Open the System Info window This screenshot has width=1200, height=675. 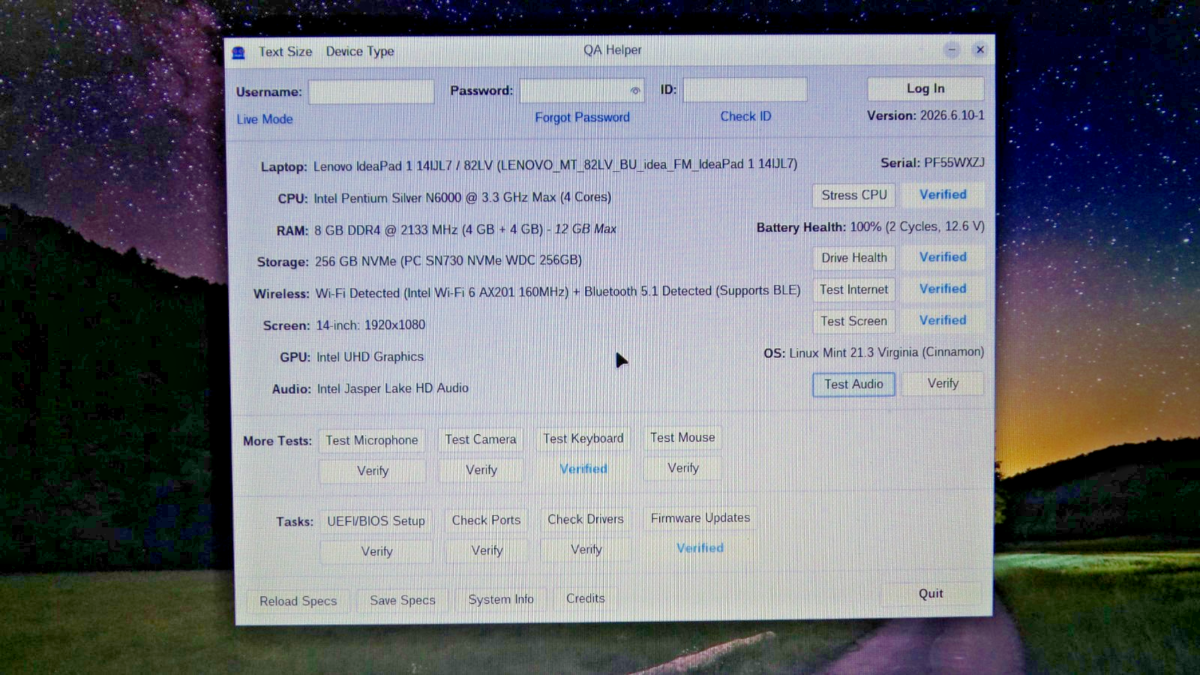coord(501,599)
